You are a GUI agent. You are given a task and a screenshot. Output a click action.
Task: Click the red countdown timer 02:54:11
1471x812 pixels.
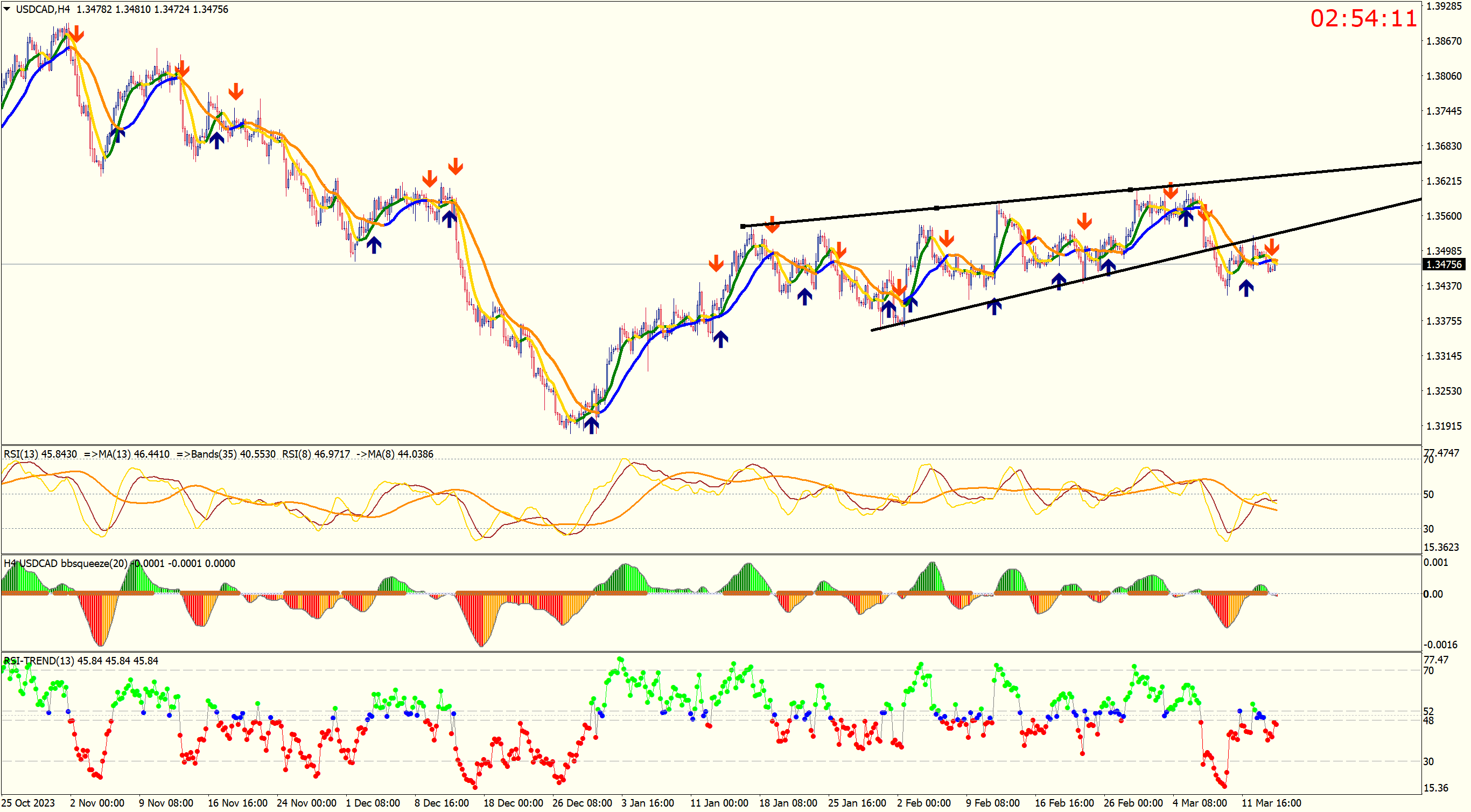pos(1363,18)
